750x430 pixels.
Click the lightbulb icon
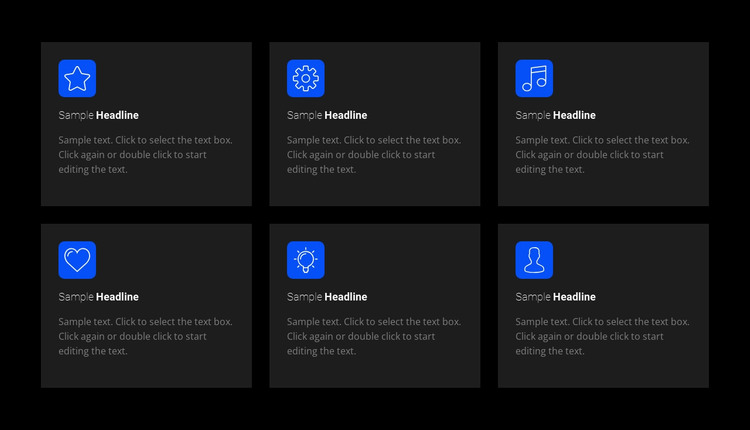[x=306, y=260]
